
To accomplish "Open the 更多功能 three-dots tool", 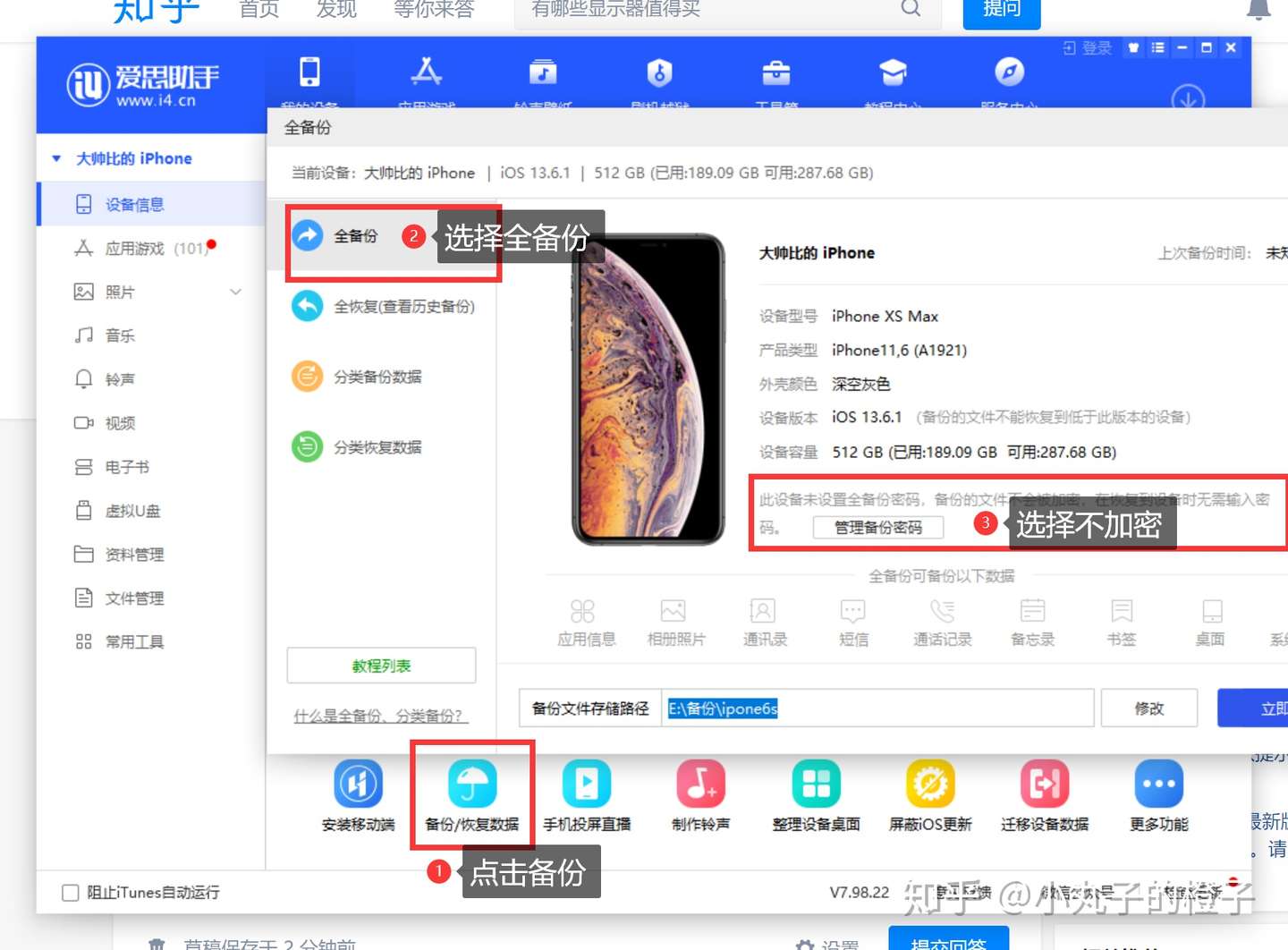I will [x=1159, y=784].
